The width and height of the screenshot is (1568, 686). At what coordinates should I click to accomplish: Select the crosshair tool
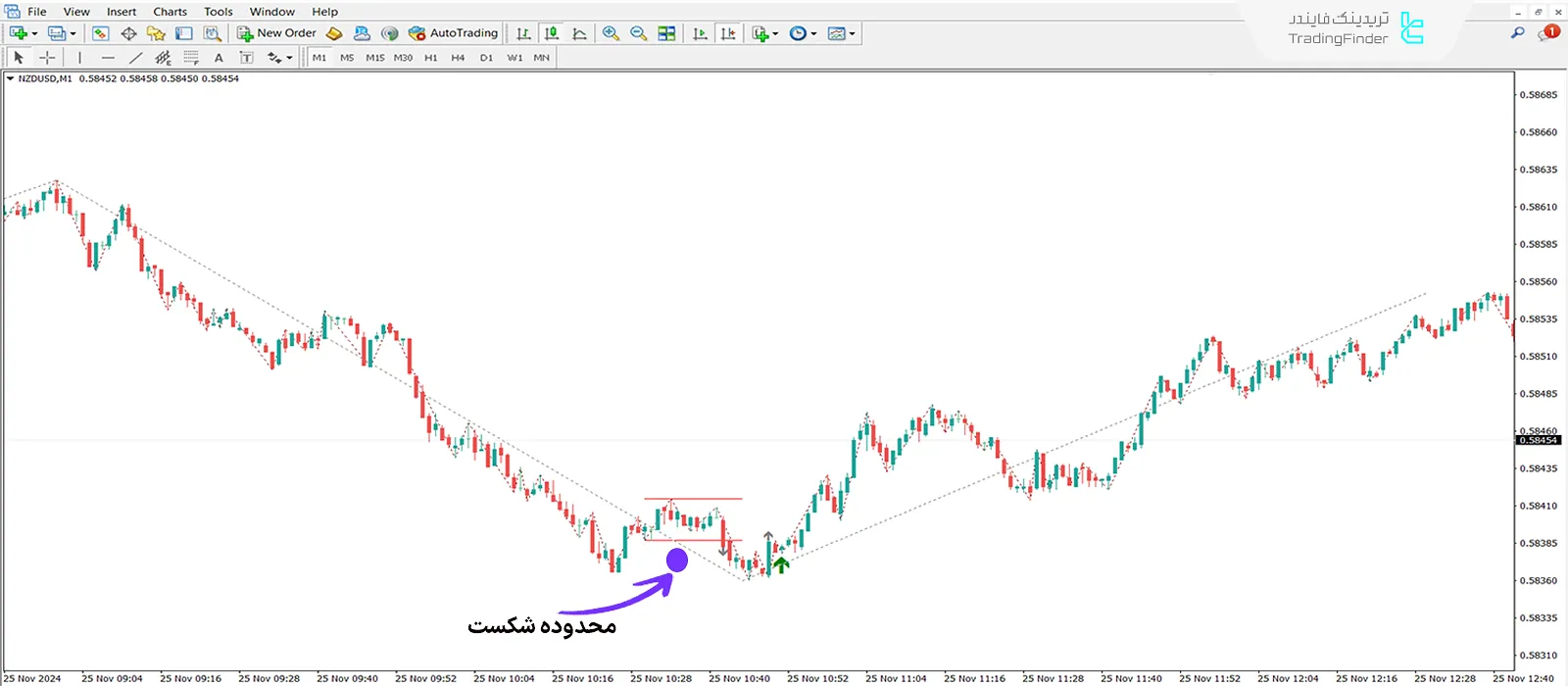(x=46, y=58)
